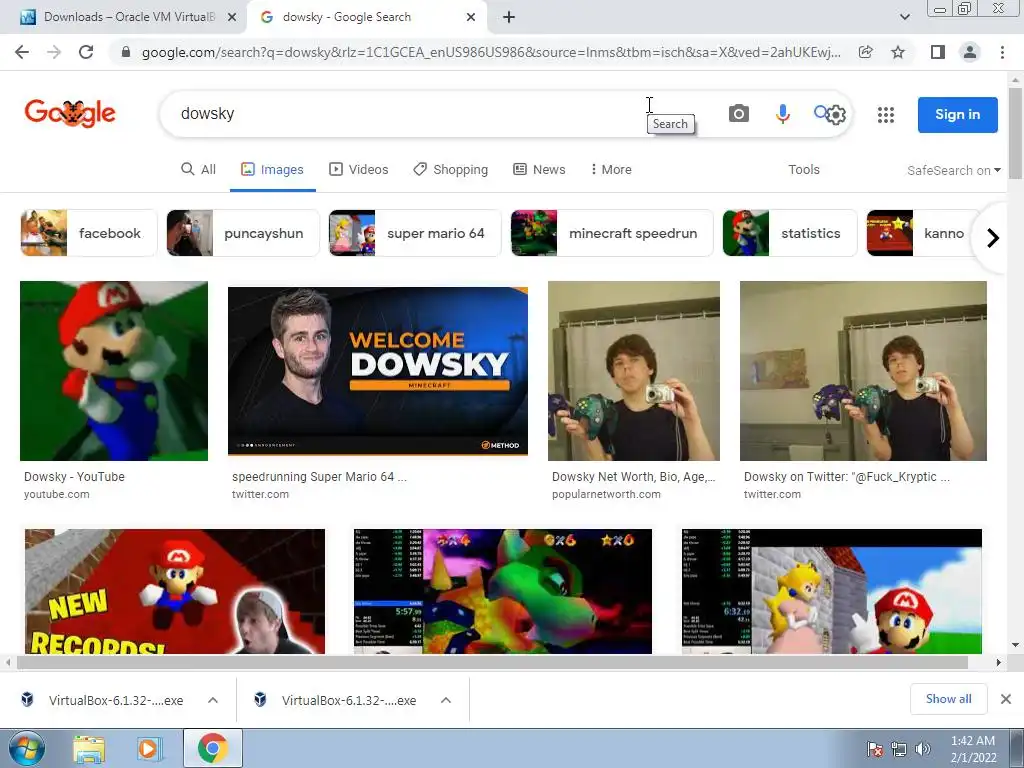Start voice search with microphone icon
Screen dimensions: 1024x768
(782, 114)
